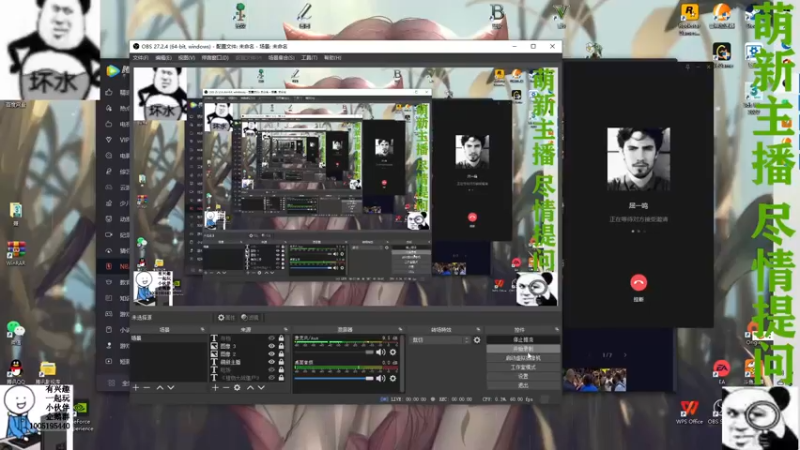Click the mixer panel vertical scrollbar
The width and height of the screenshot is (800, 450).
click(402, 363)
